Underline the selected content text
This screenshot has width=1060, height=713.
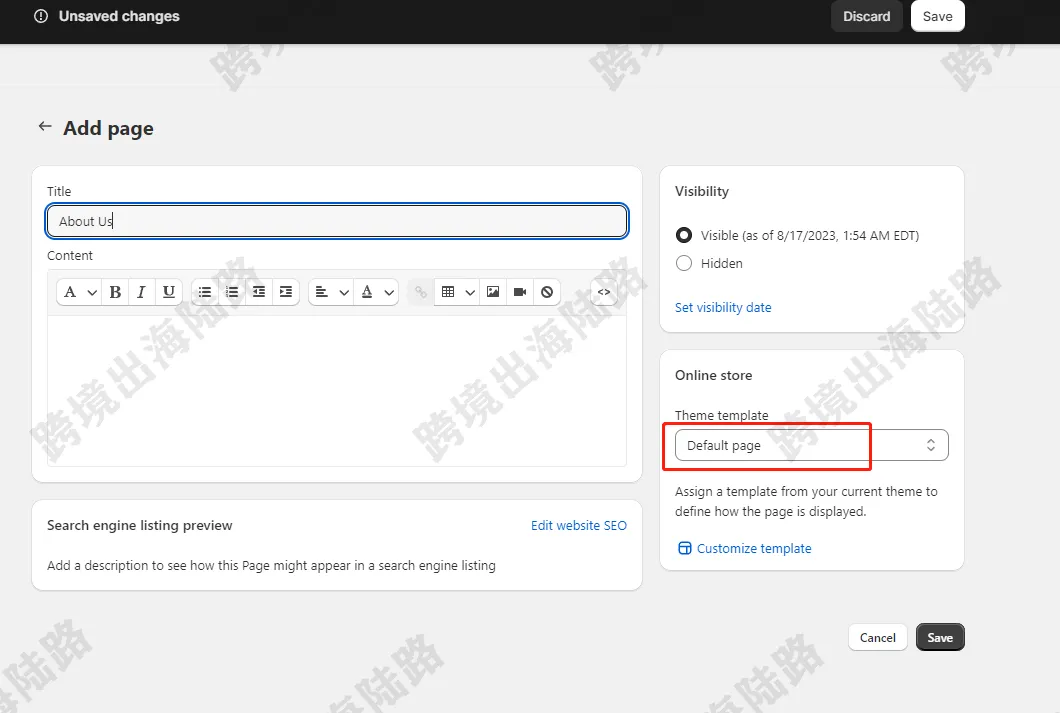(x=168, y=292)
